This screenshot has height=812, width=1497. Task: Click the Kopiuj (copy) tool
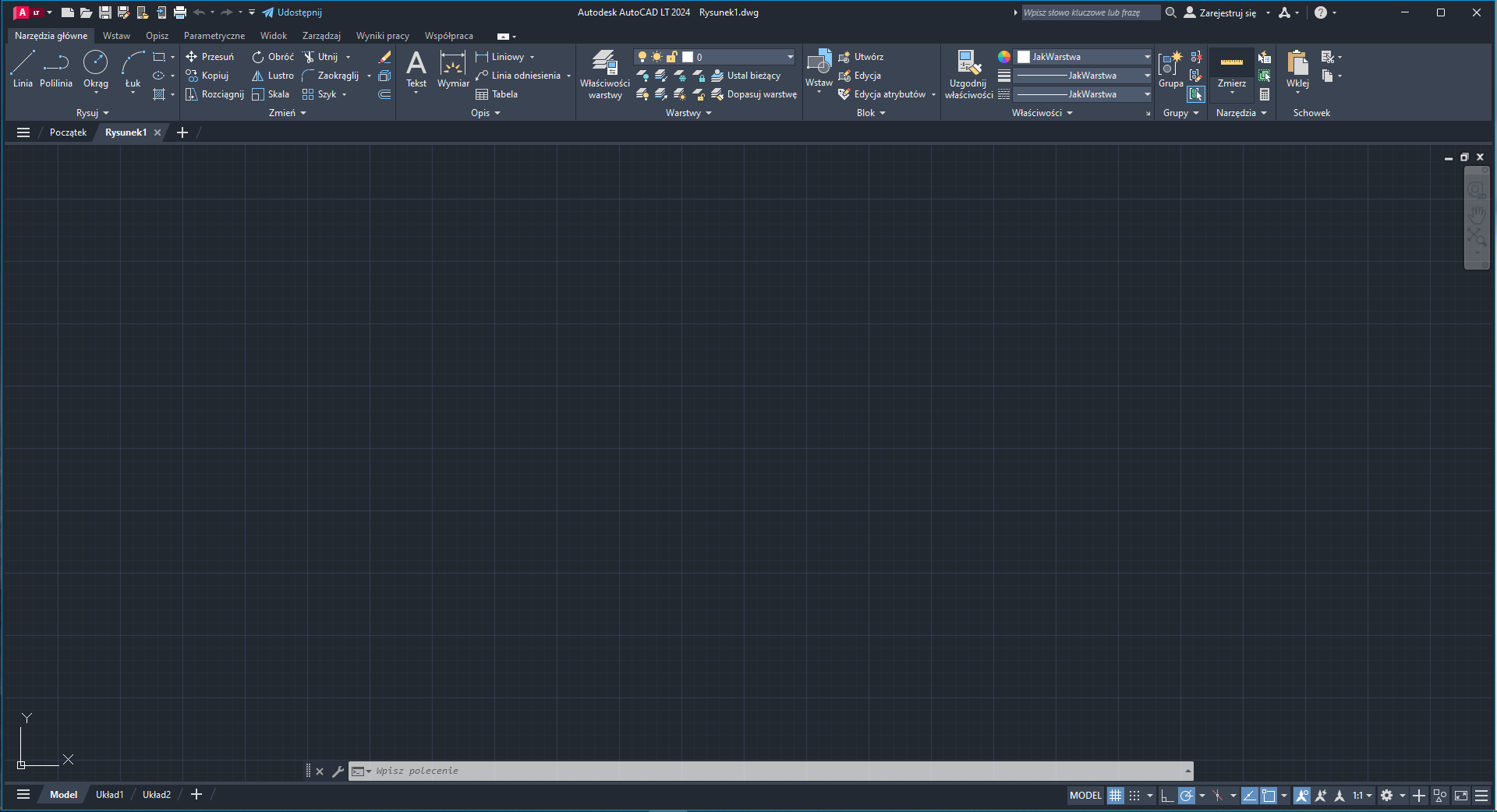click(207, 76)
